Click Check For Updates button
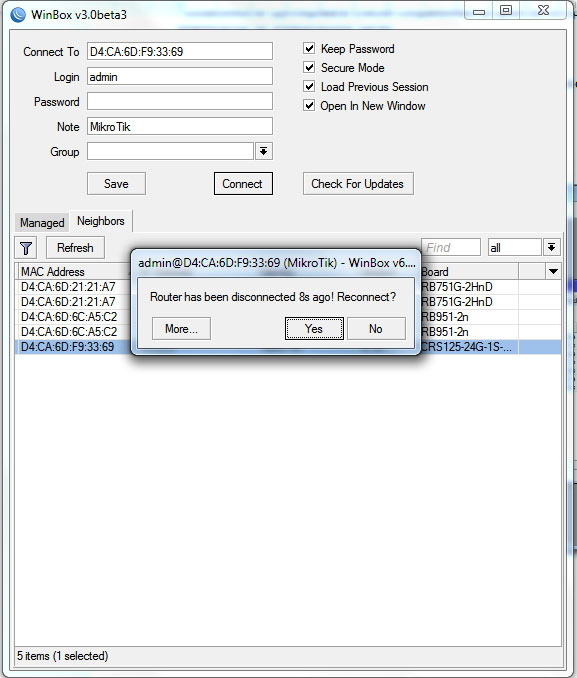This screenshot has height=678, width=577. (x=358, y=184)
